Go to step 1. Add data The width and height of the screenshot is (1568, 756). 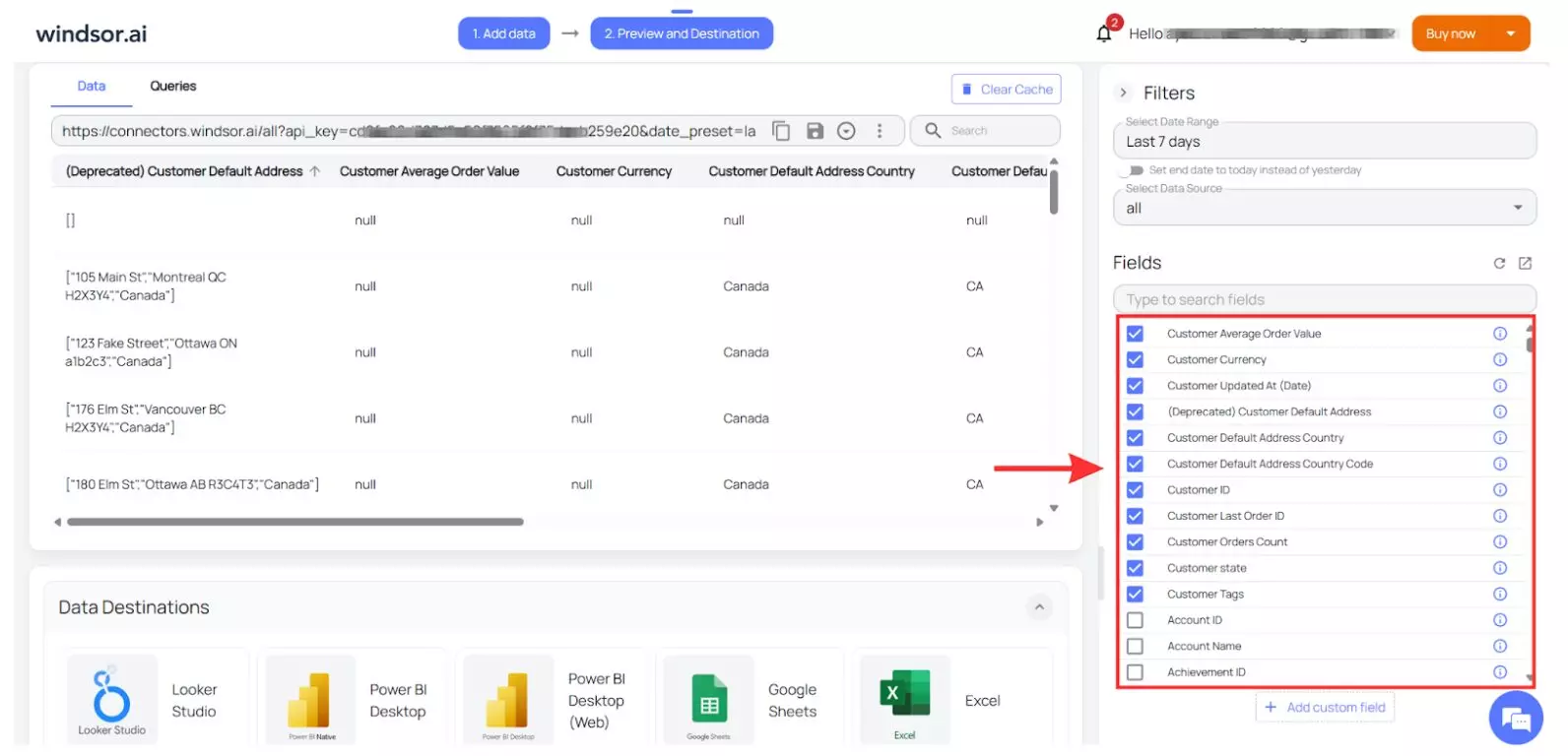point(504,33)
